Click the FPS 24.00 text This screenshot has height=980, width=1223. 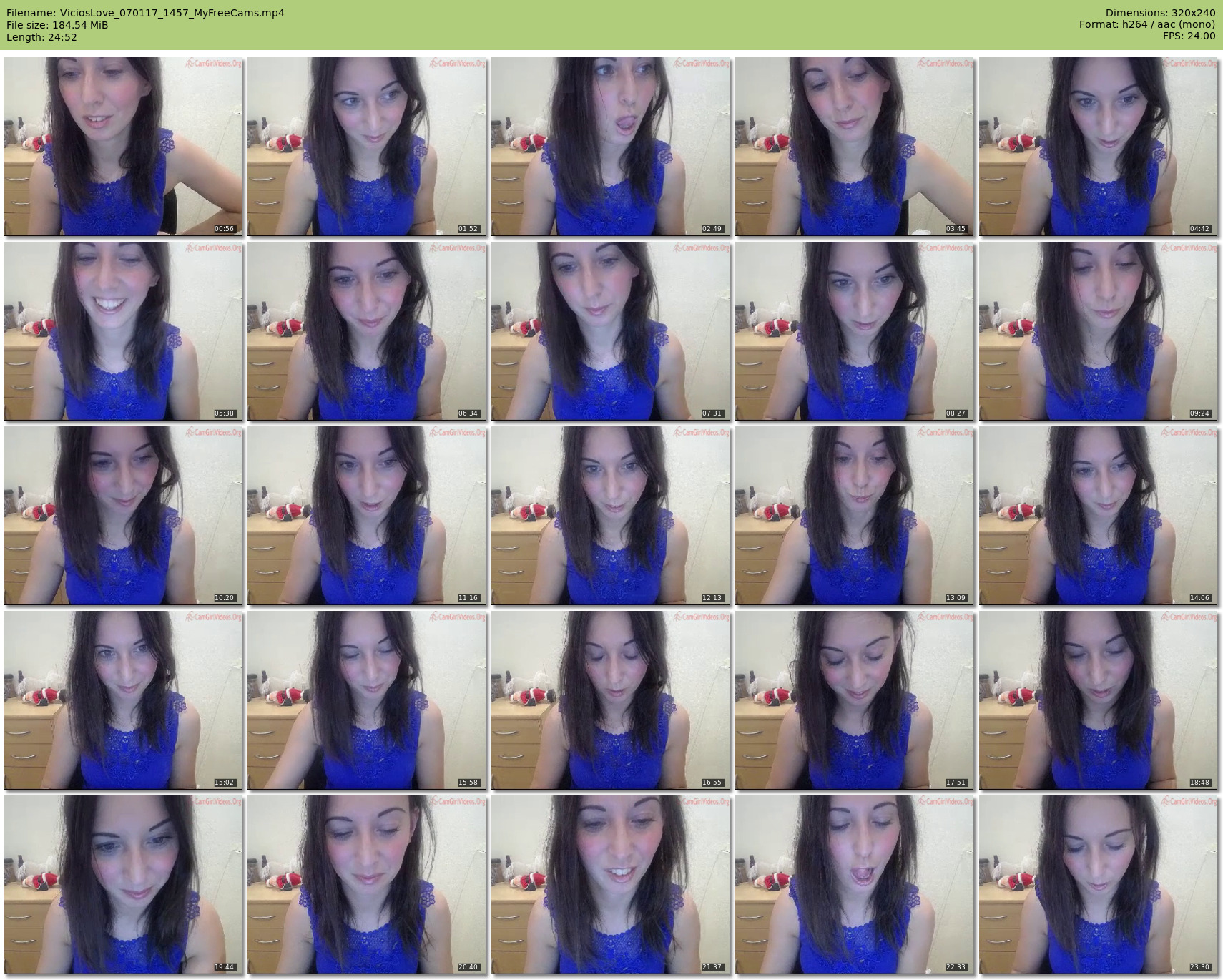pyautogui.click(x=1189, y=36)
